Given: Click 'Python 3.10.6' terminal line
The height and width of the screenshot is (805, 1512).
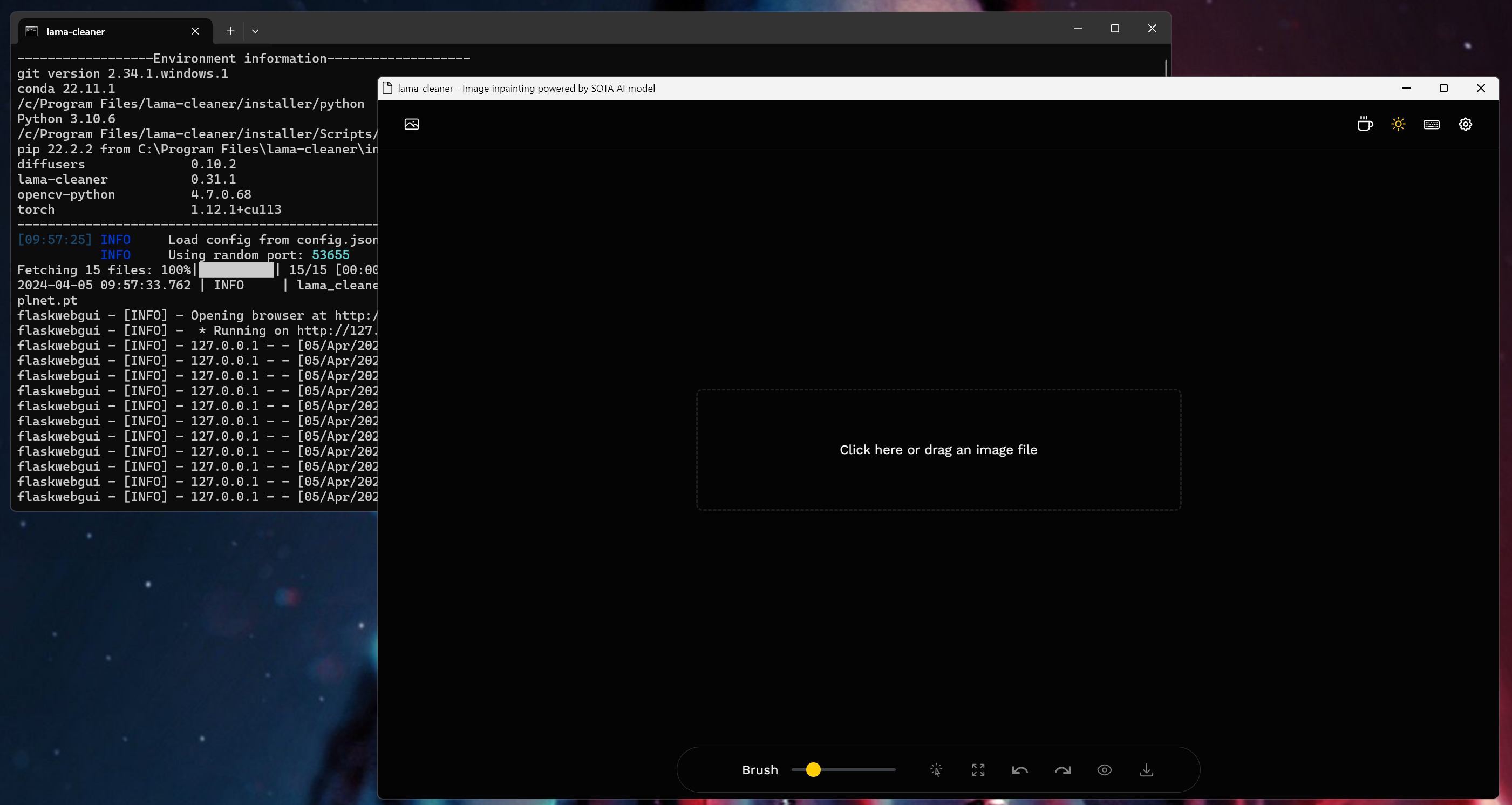Looking at the screenshot, I should click(x=66, y=119).
